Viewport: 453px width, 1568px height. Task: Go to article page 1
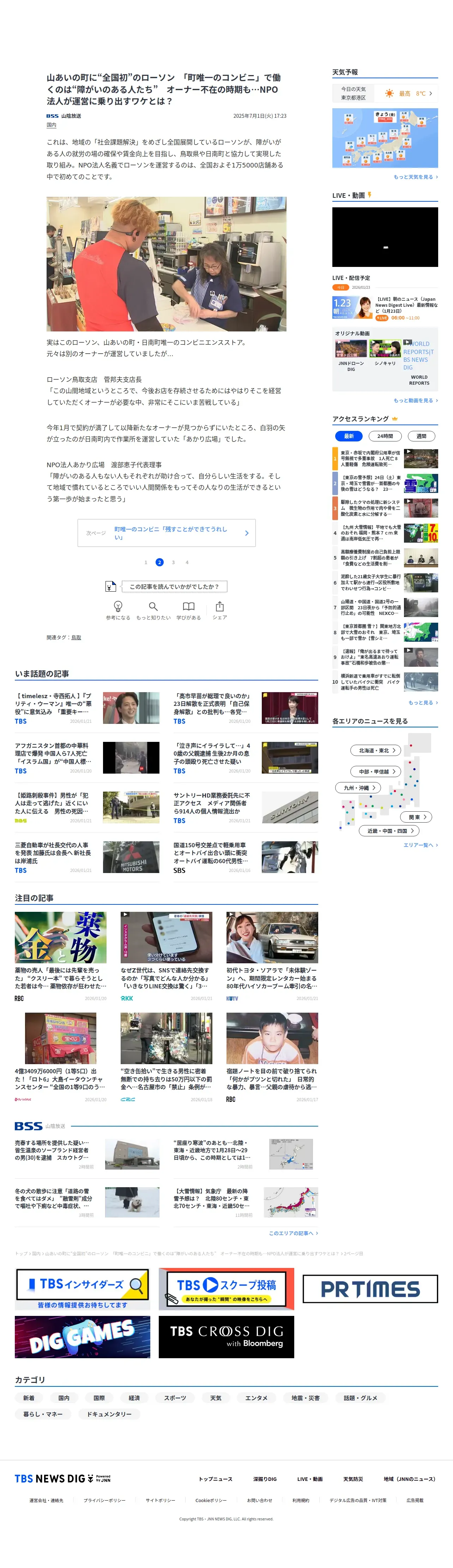pyautogui.click(x=145, y=562)
